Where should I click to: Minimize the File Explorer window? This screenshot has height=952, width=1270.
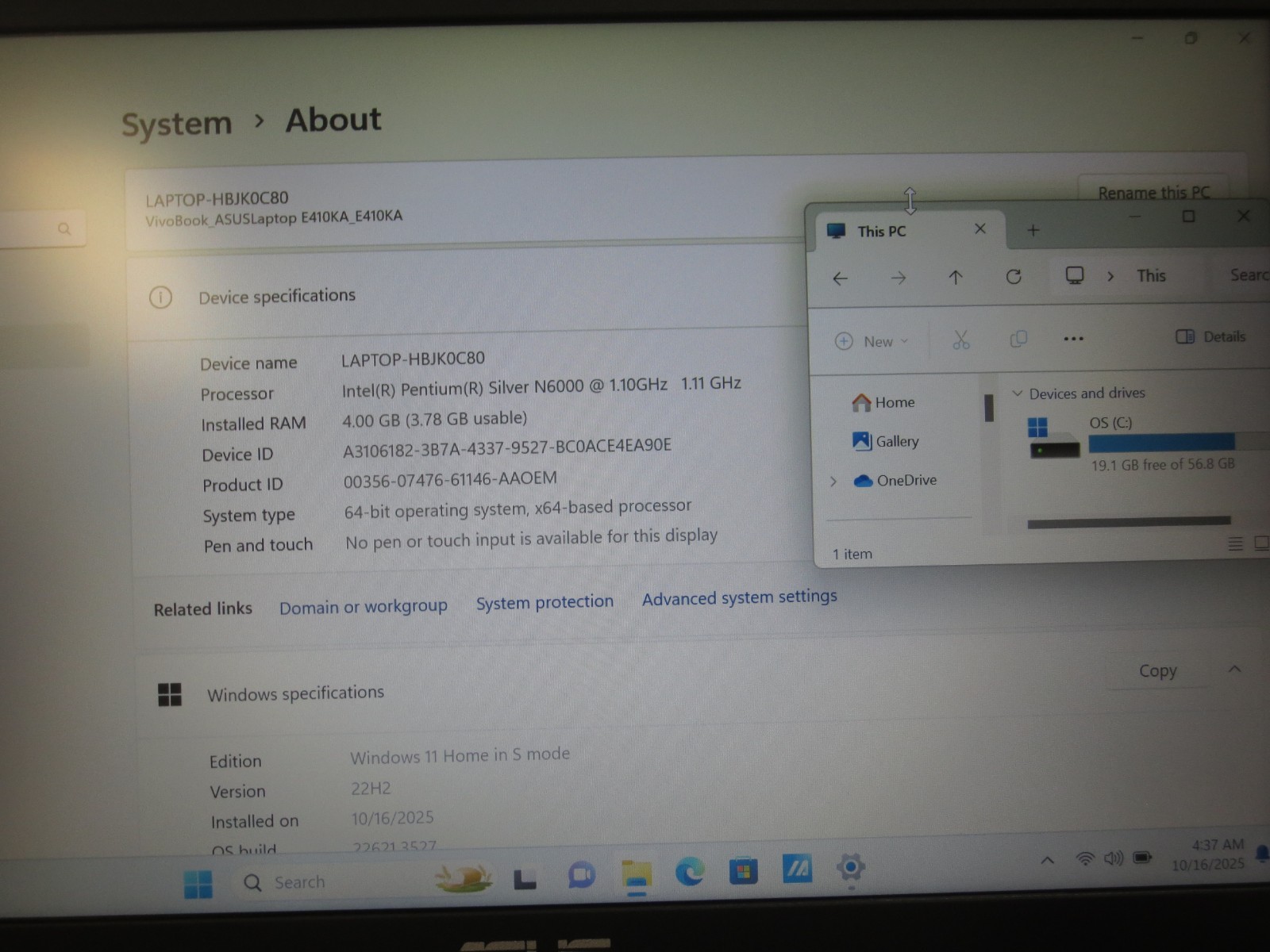[x=1134, y=216]
